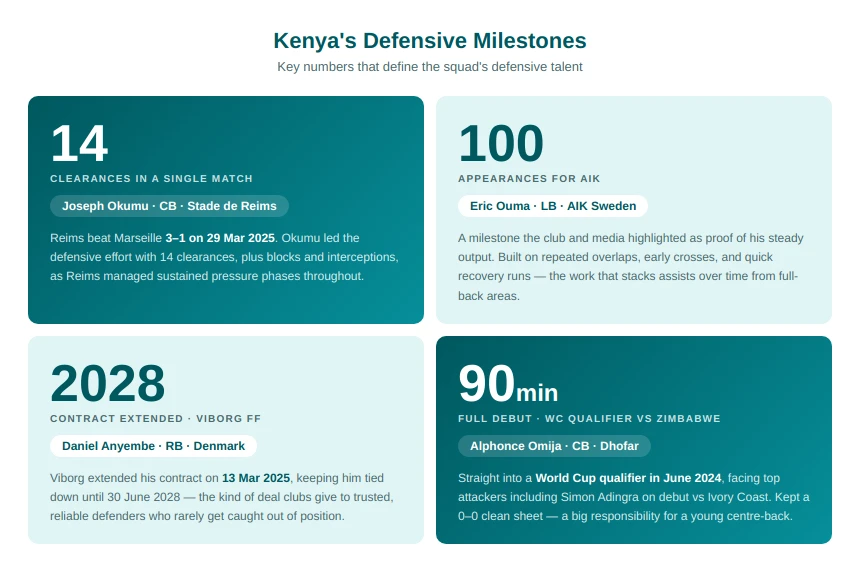Click the subtitle "Key numbers that define the squad's defensive talent"

(x=429, y=67)
